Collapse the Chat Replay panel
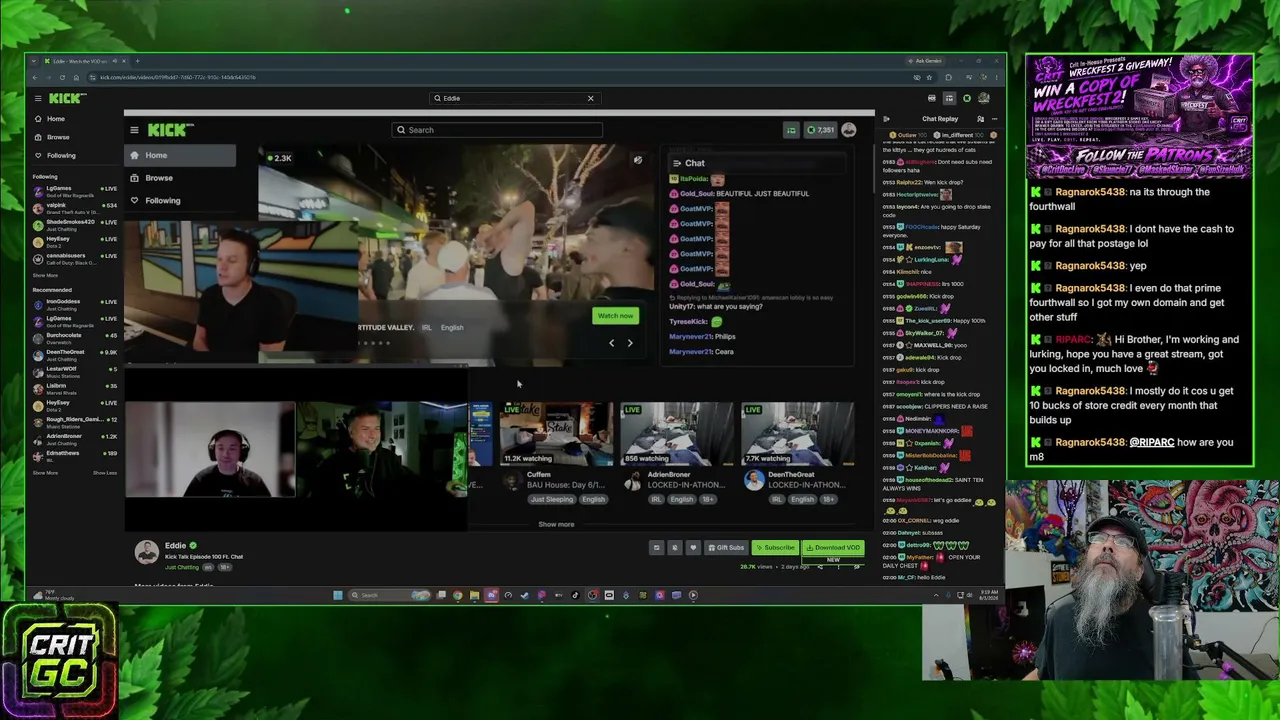Image resolution: width=1280 pixels, height=720 pixels. [x=886, y=119]
